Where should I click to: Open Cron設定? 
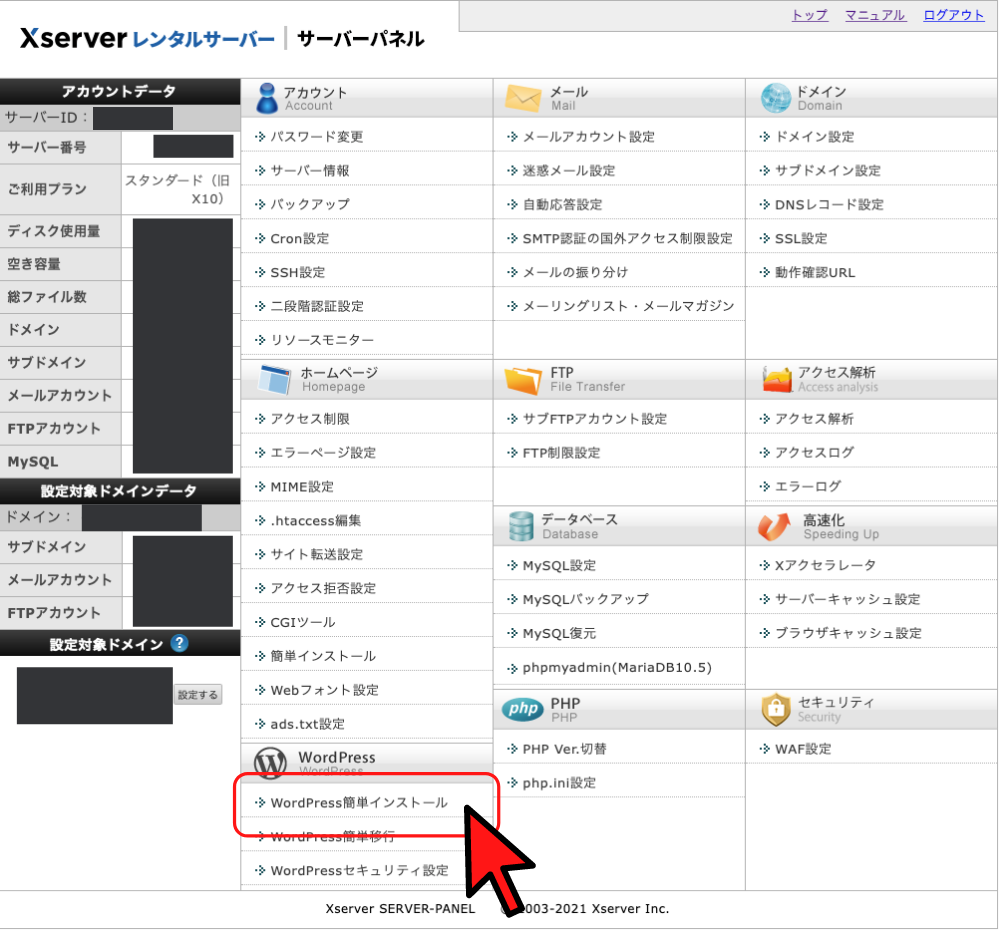(299, 239)
